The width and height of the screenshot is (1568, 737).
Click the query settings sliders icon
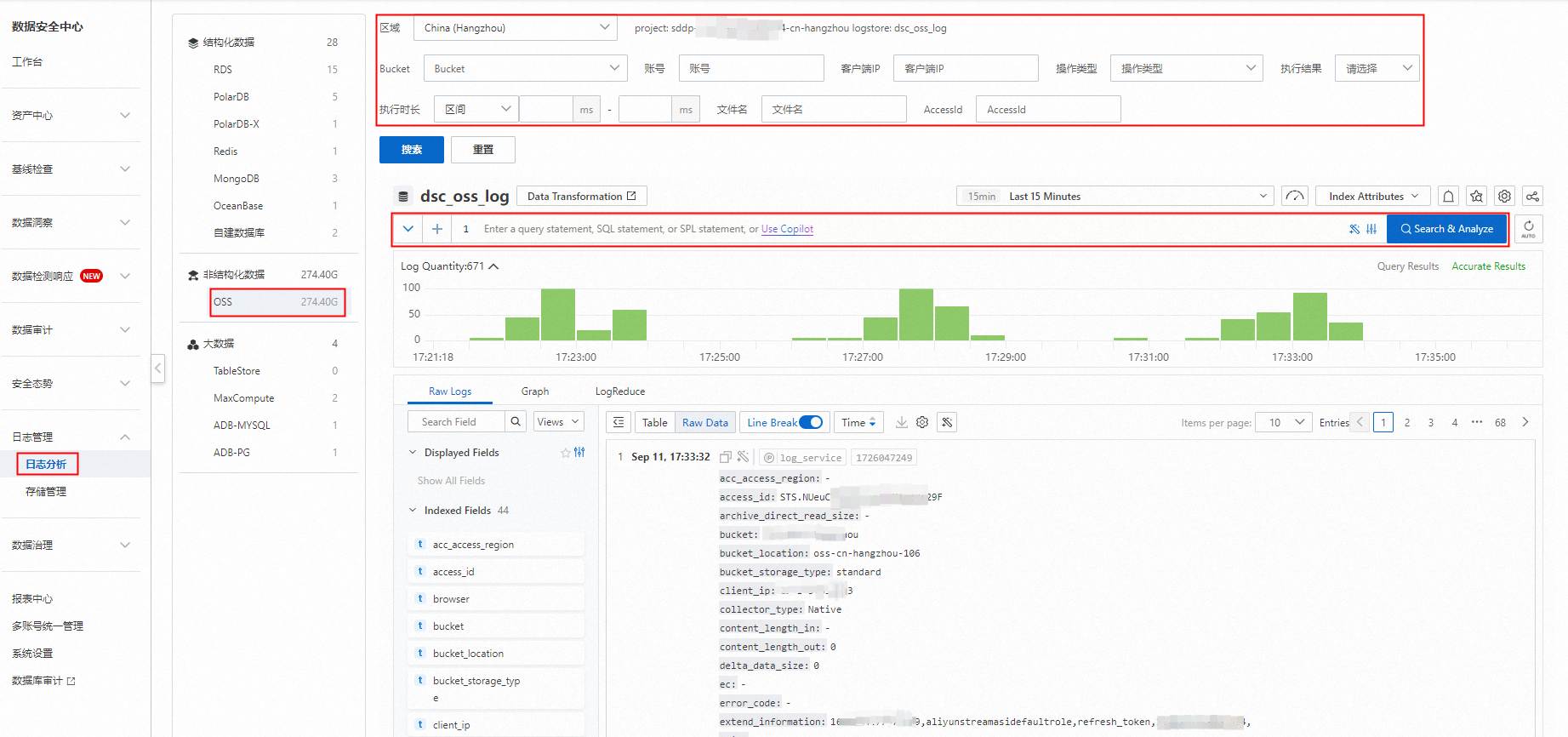[x=1371, y=229]
